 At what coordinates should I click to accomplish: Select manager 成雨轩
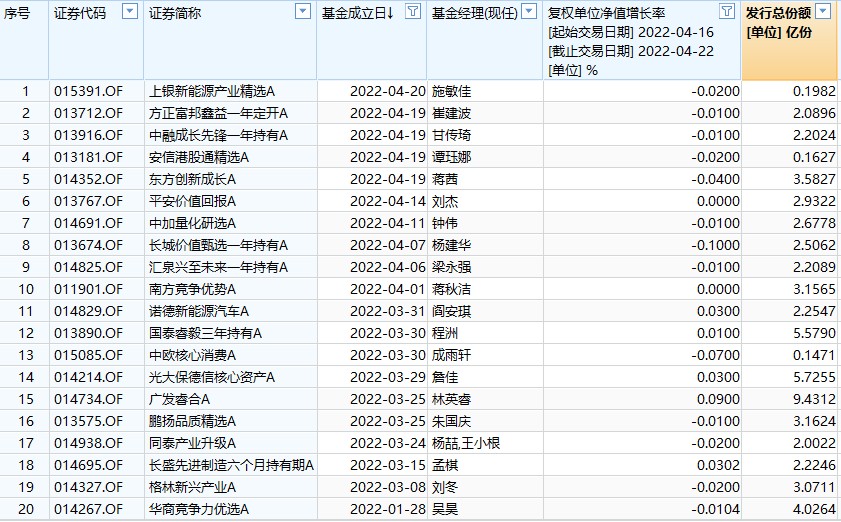tap(452, 355)
